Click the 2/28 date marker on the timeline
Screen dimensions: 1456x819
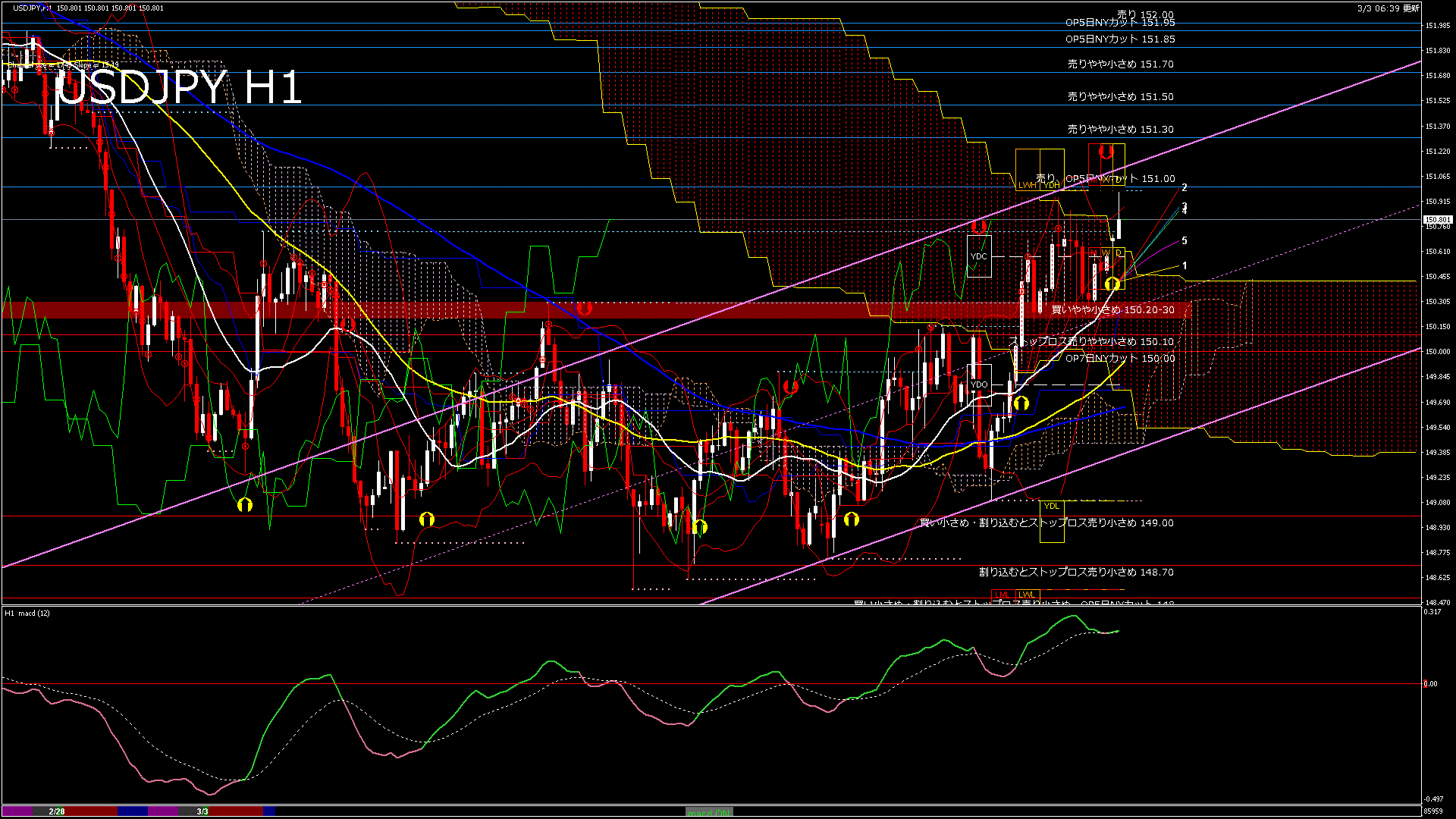coord(57,811)
